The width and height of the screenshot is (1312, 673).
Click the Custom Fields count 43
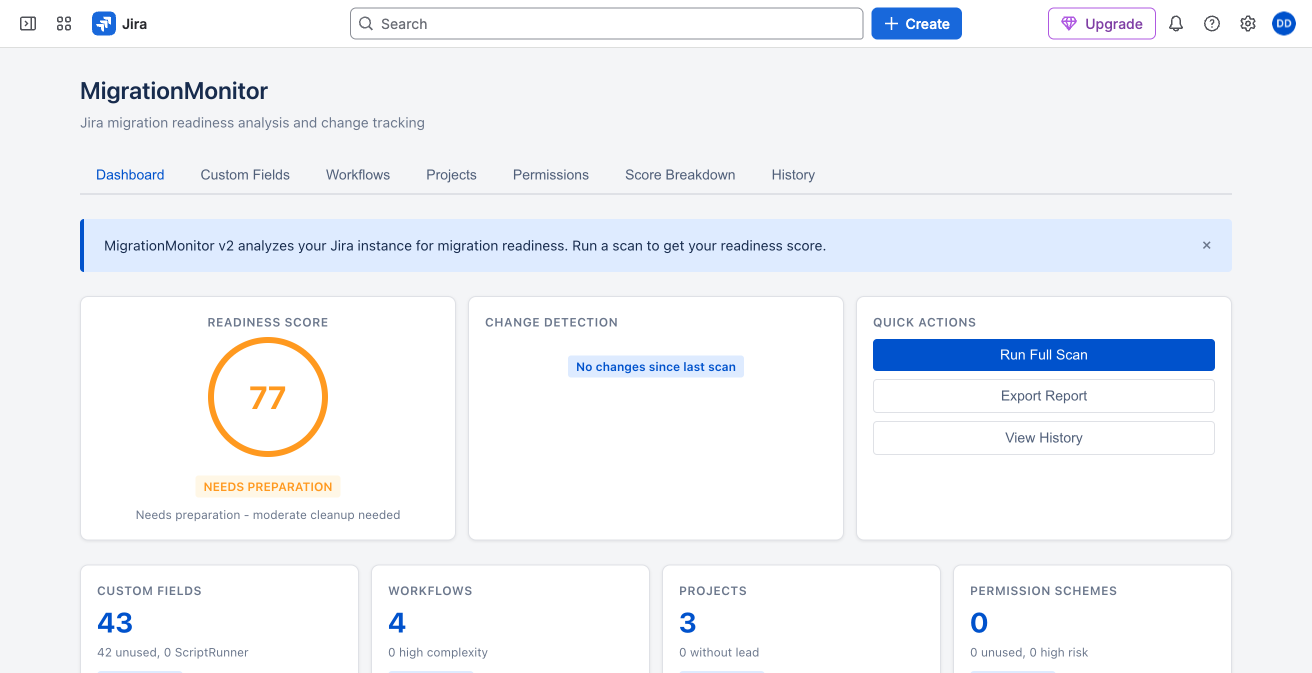[x=115, y=623]
